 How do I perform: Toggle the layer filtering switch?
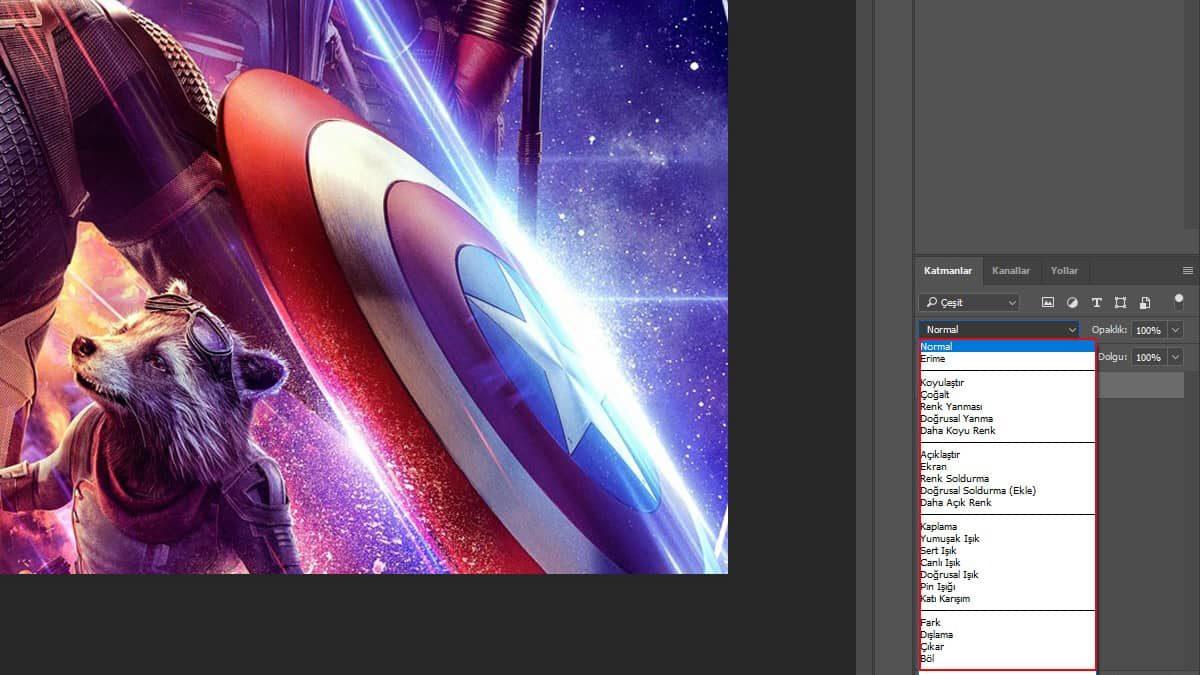[x=1178, y=300]
